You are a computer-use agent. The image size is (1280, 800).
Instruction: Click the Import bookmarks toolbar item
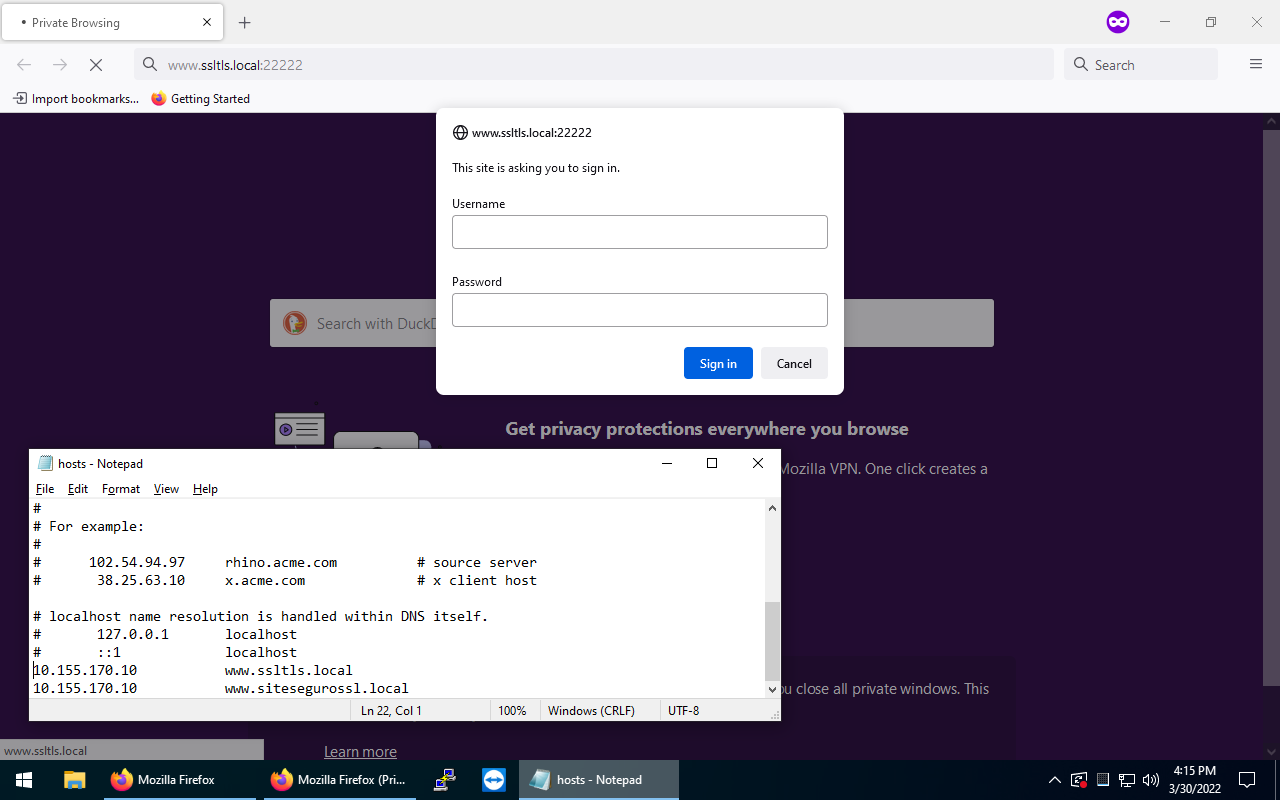coord(76,99)
